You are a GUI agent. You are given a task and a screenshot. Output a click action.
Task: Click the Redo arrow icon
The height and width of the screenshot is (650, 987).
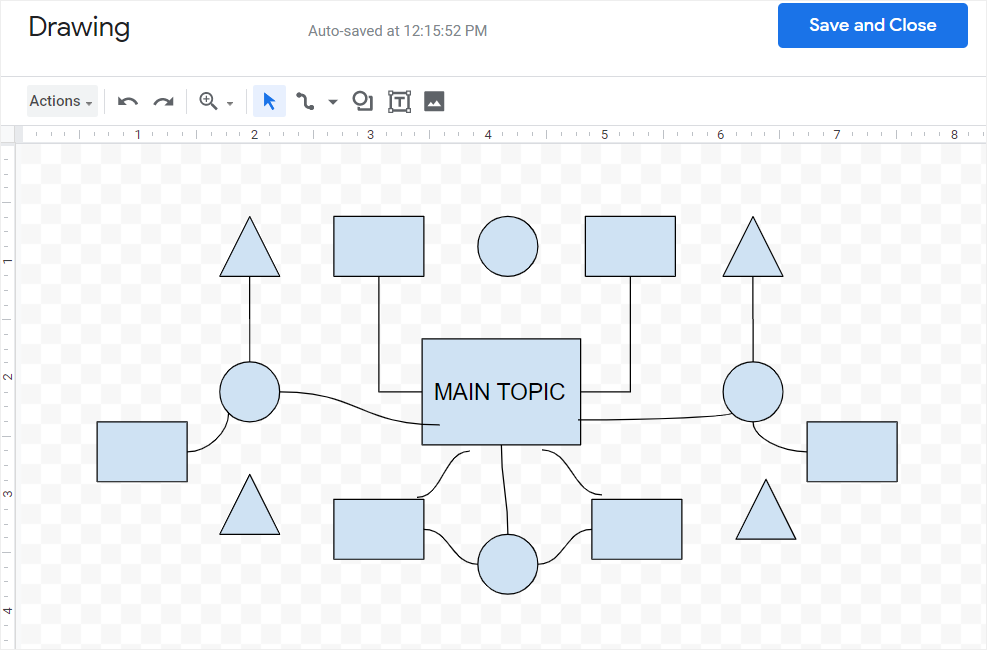(163, 101)
